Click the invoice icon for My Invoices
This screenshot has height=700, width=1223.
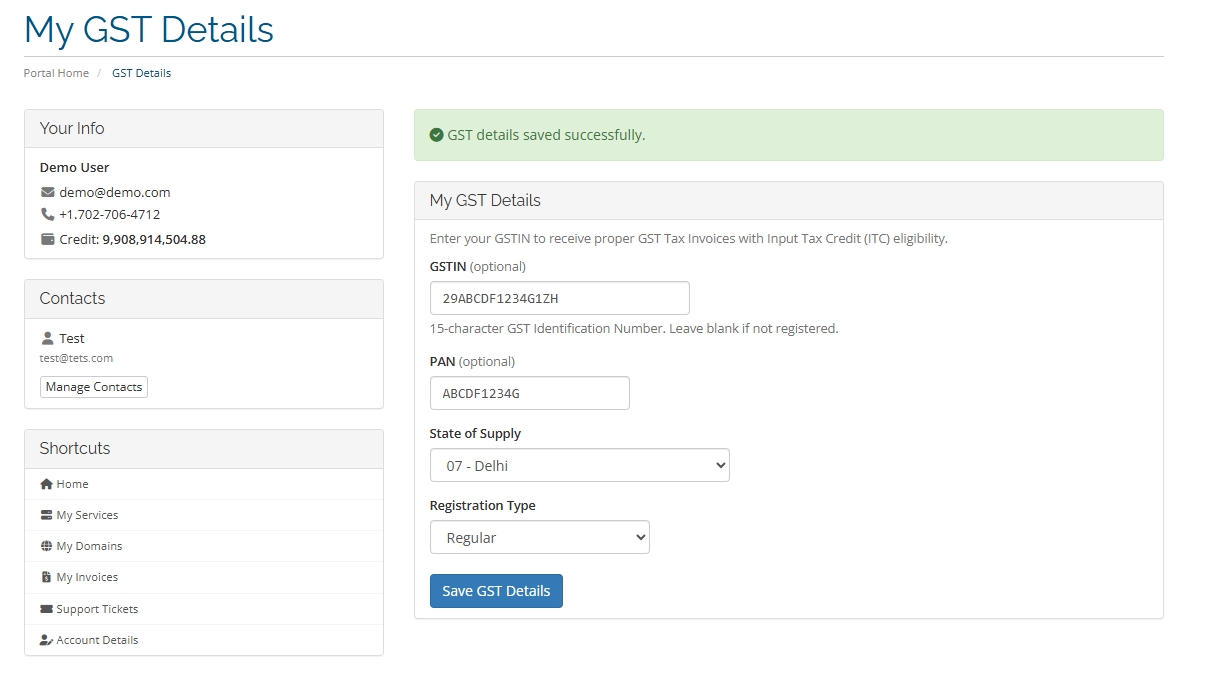46,577
